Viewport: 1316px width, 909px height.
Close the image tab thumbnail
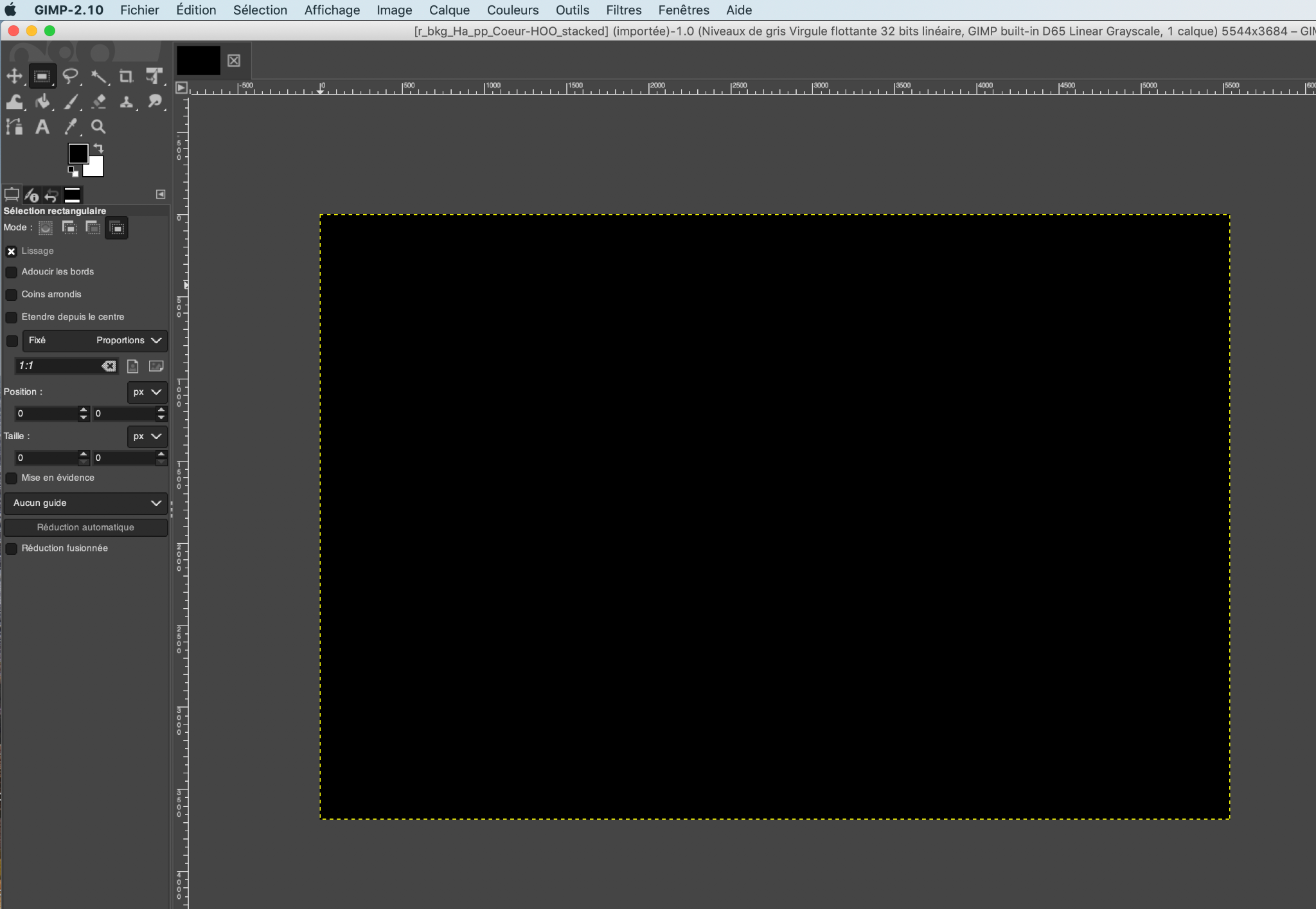[x=234, y=60]
